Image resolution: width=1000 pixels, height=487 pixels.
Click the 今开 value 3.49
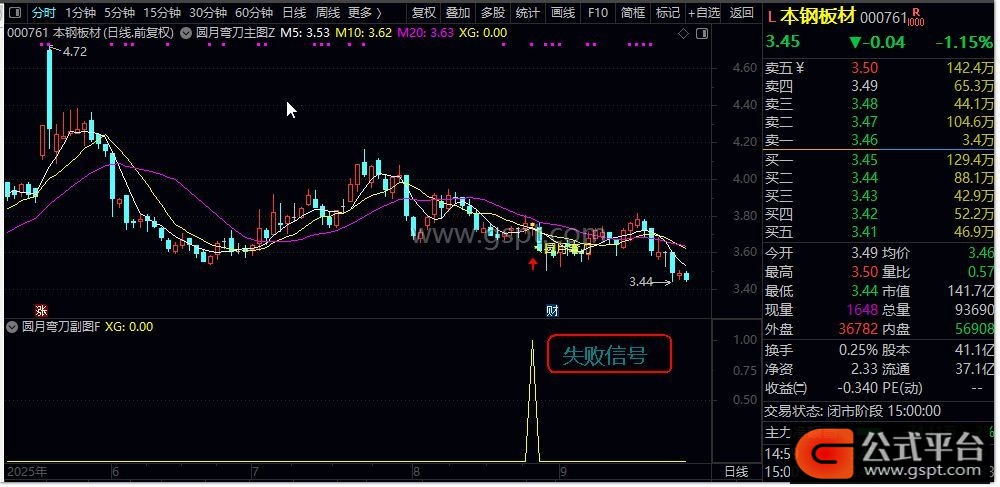pyautogui.click(x=864, y=254)
